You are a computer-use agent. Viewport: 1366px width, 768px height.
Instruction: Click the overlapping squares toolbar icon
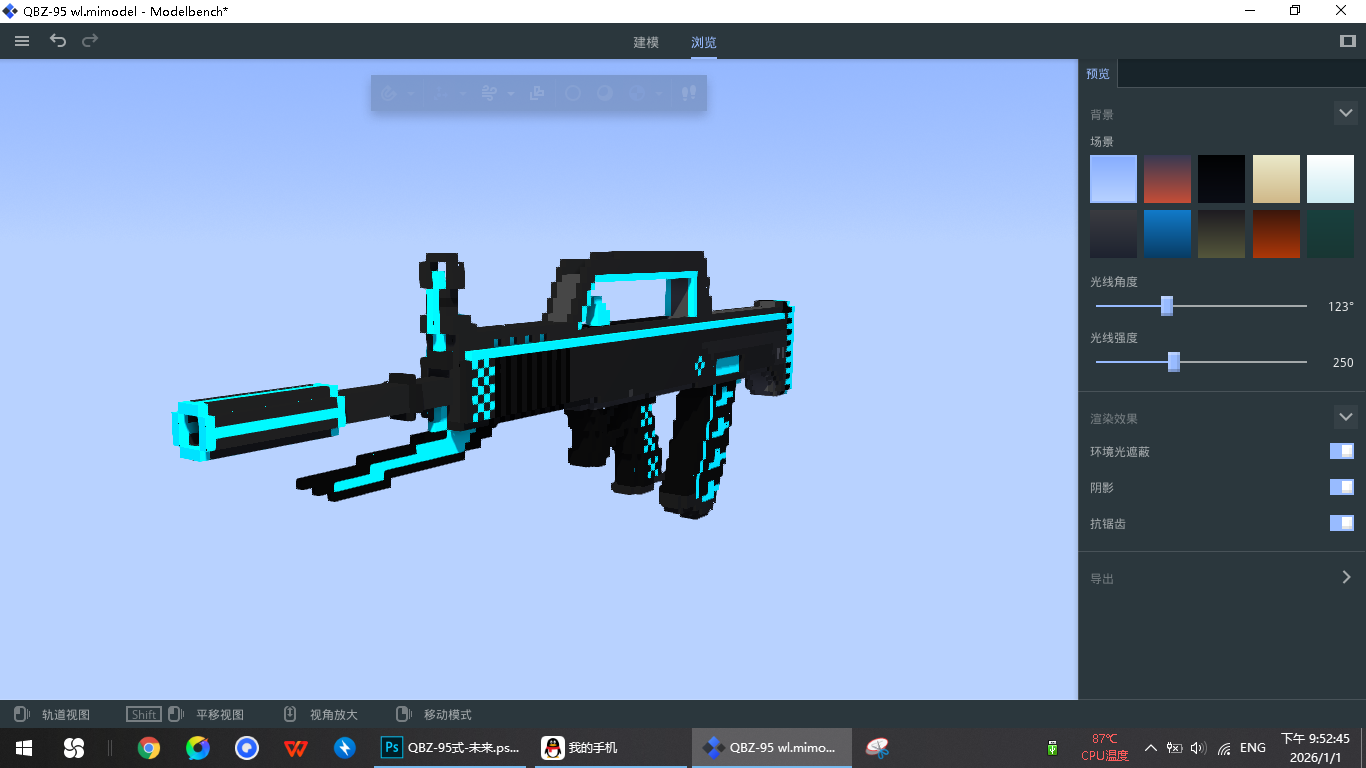(537, 93)
